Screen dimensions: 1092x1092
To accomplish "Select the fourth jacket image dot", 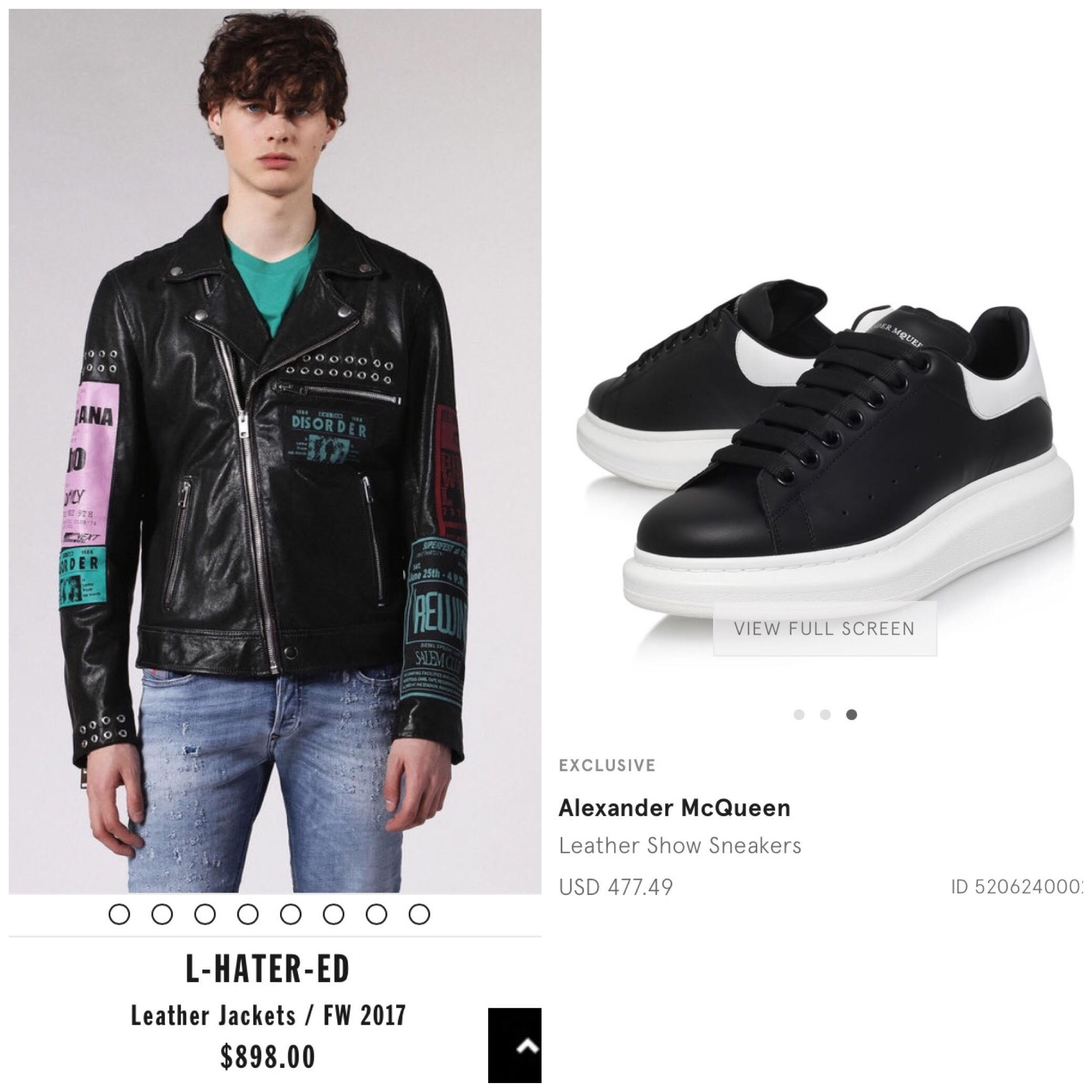I will (248, 914).
